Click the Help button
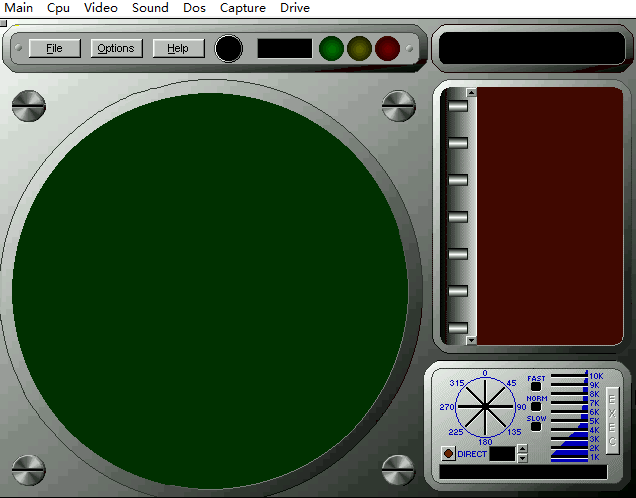This screenshot has width=636, height=498. click(x=178, y=48)
